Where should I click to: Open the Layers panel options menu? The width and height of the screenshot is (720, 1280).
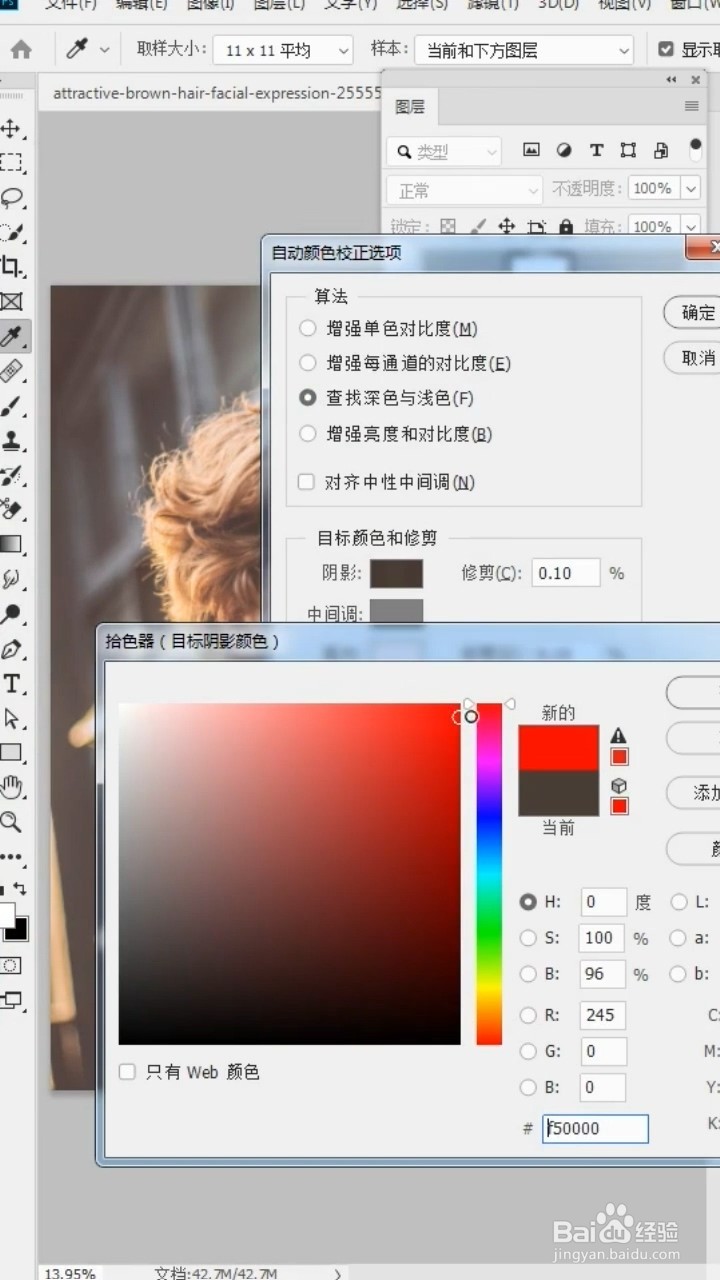[x=691, y=106]
